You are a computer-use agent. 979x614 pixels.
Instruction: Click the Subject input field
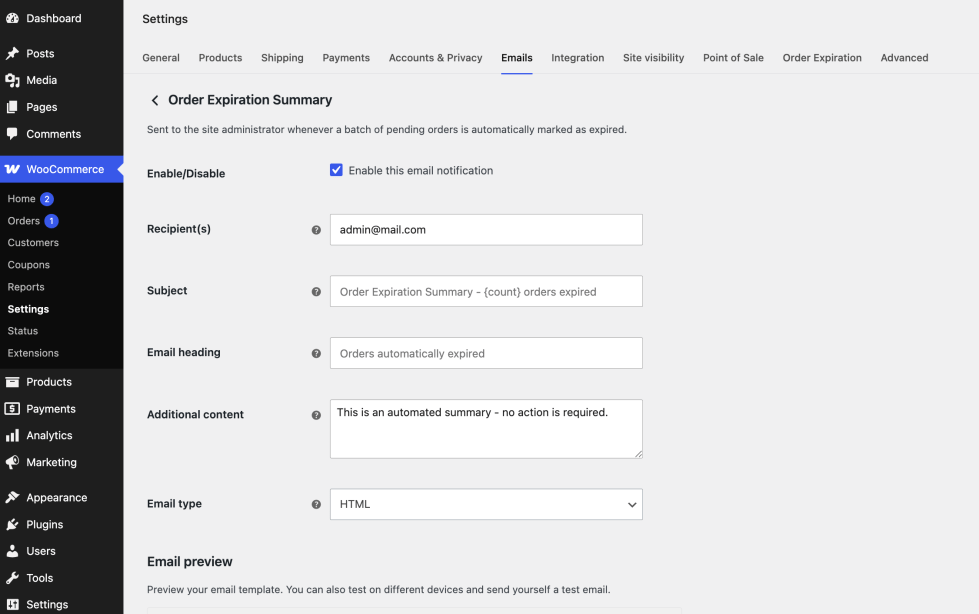tap(486, 291)
